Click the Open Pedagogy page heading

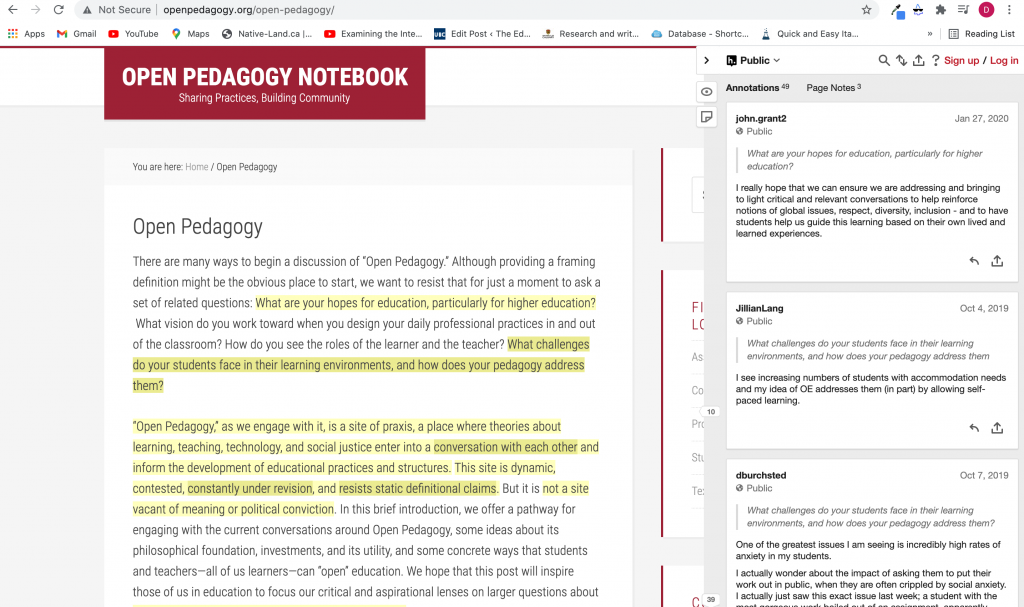click(x=197, y=227)
